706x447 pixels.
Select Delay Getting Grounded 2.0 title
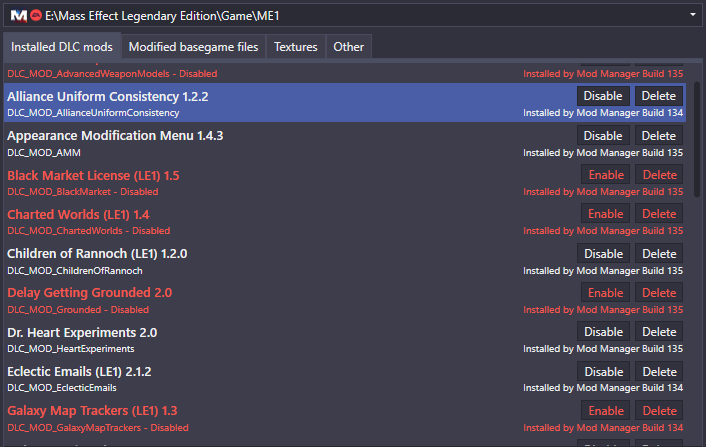(89, 293)
